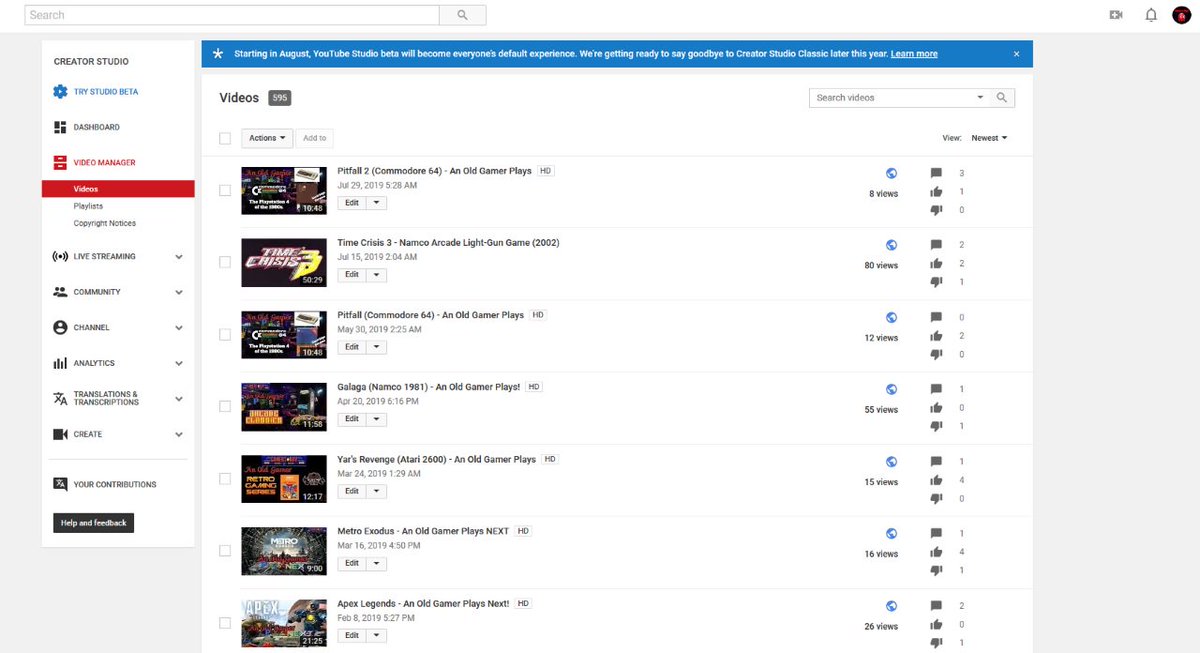Click thumbs up icon for Metro Exodus video
Image resolution: width=1200 pixels, height=653 pixels.
click(936, 552)
